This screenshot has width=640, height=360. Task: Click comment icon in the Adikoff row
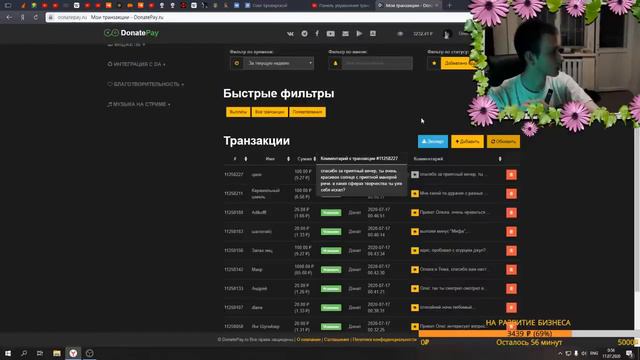[x=415, y=213]
